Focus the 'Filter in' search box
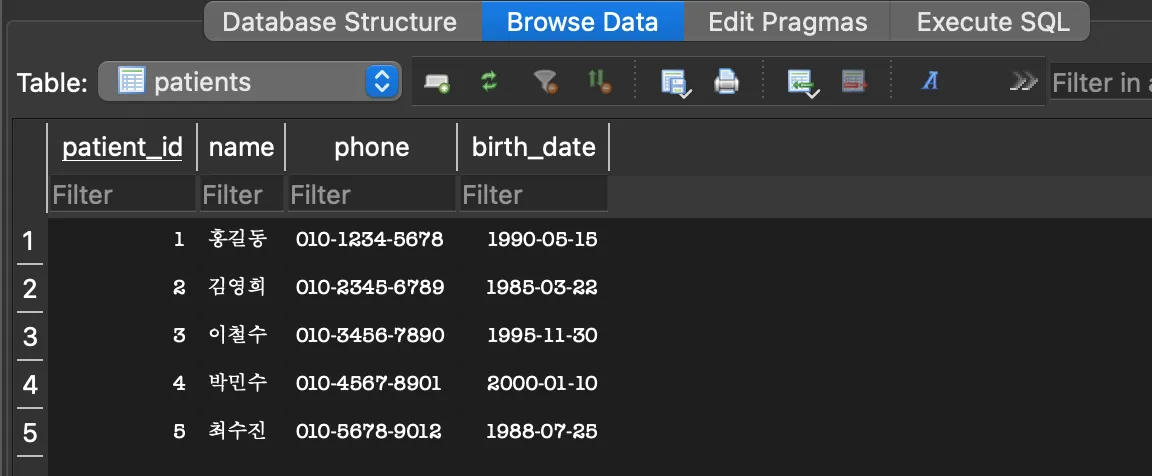This screenshot has height=476, width=1152. (x=1101, y=82)
